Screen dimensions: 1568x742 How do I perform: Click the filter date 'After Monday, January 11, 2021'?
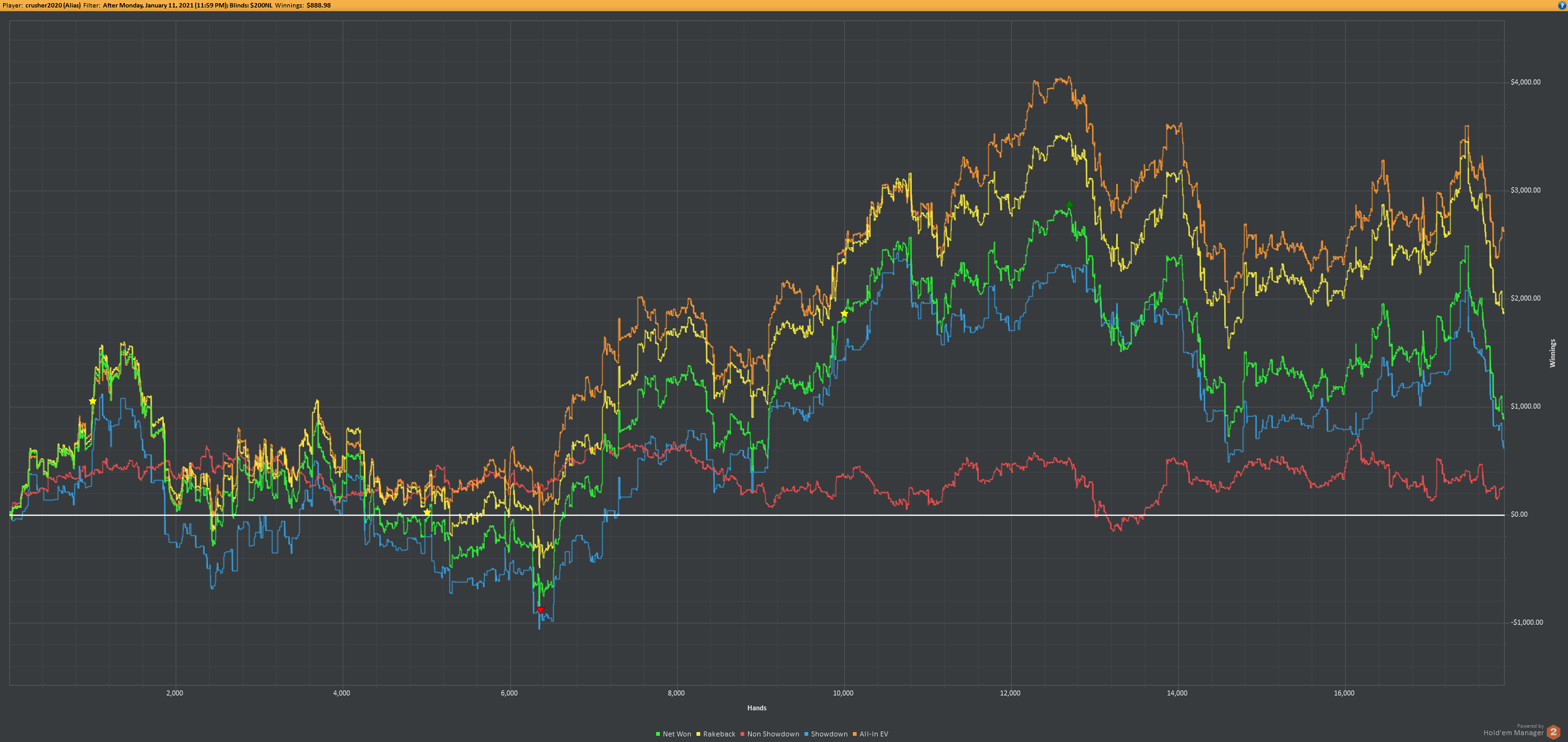pos(148,5)
